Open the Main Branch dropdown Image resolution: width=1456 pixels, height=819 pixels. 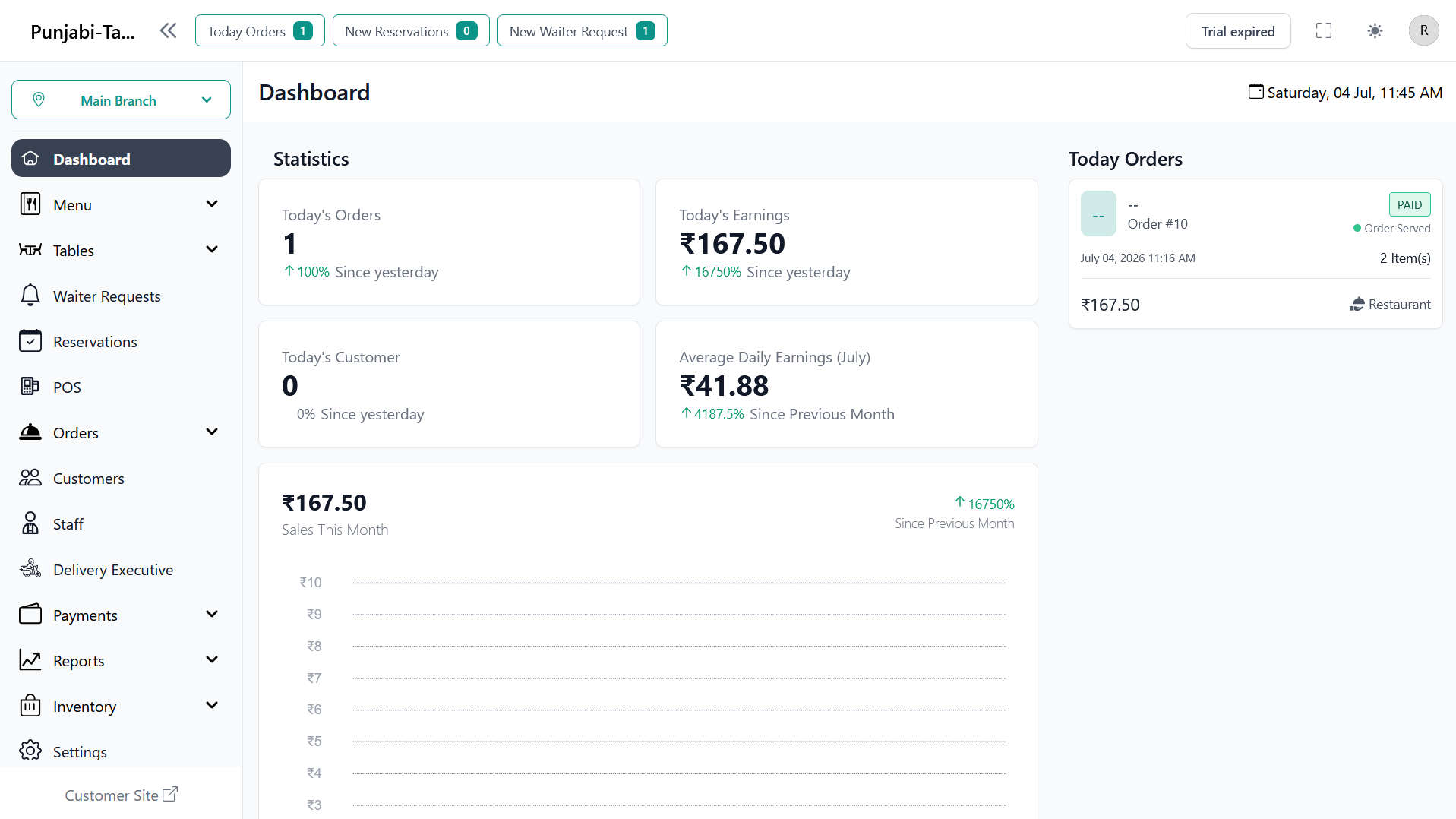pyautogui.click(x=121, y=100)
